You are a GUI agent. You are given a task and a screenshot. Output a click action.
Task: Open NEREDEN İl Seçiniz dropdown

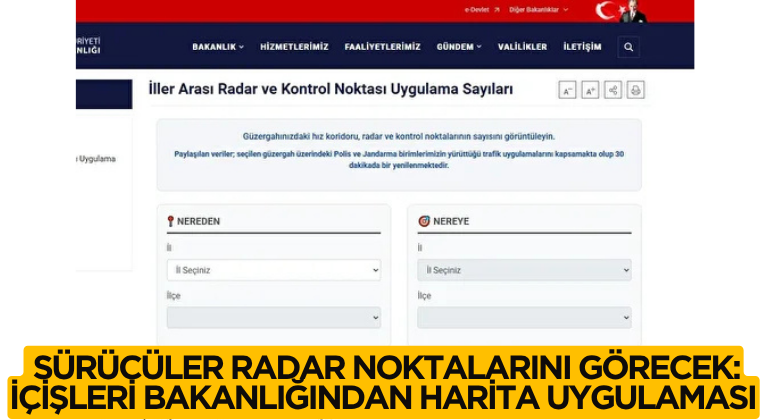(x=274, y=270)
